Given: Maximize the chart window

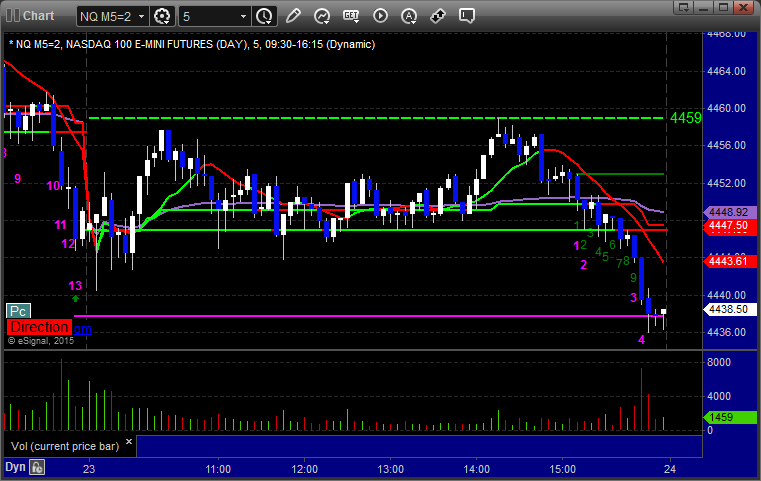Looking at the screenshot, I should pos(724,7).
